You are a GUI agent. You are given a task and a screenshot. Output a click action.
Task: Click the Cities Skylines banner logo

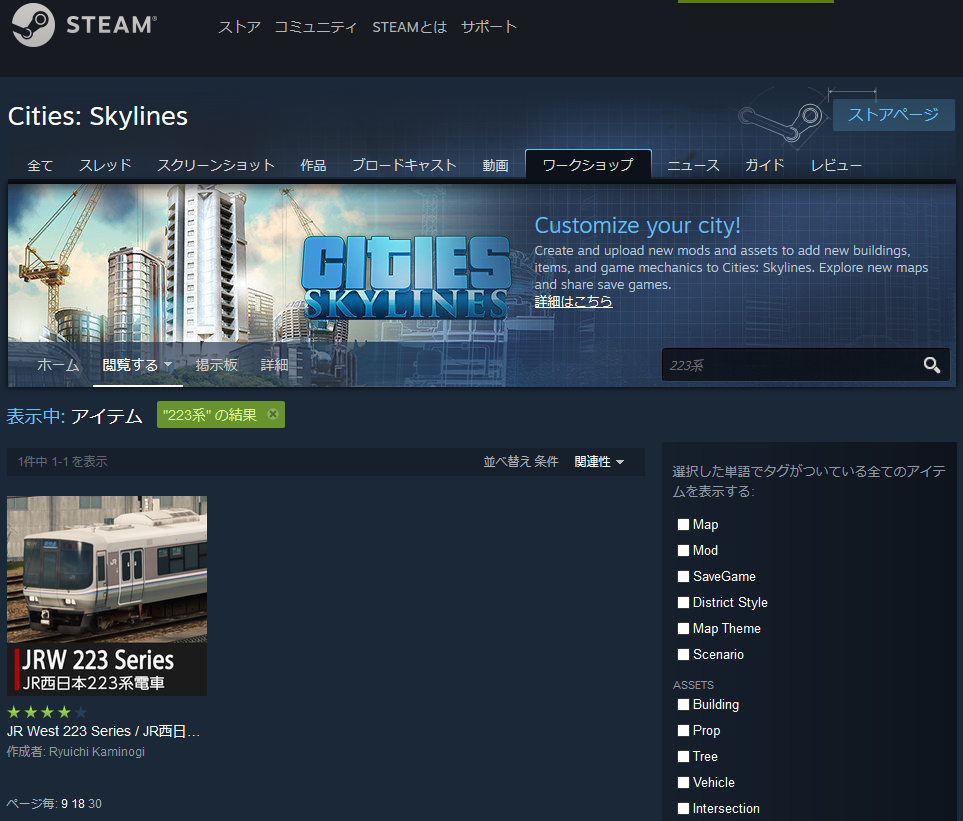point(406,278)
